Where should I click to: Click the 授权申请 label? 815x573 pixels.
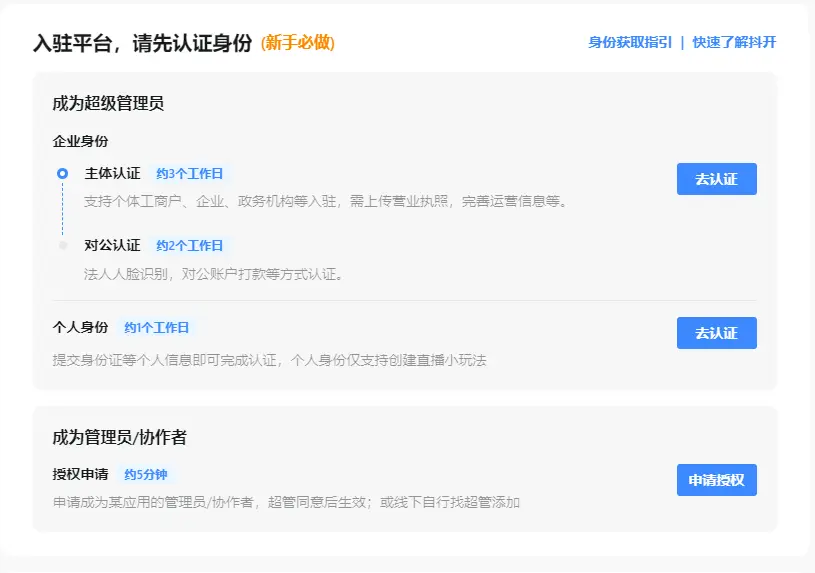[x=80, y=475]
